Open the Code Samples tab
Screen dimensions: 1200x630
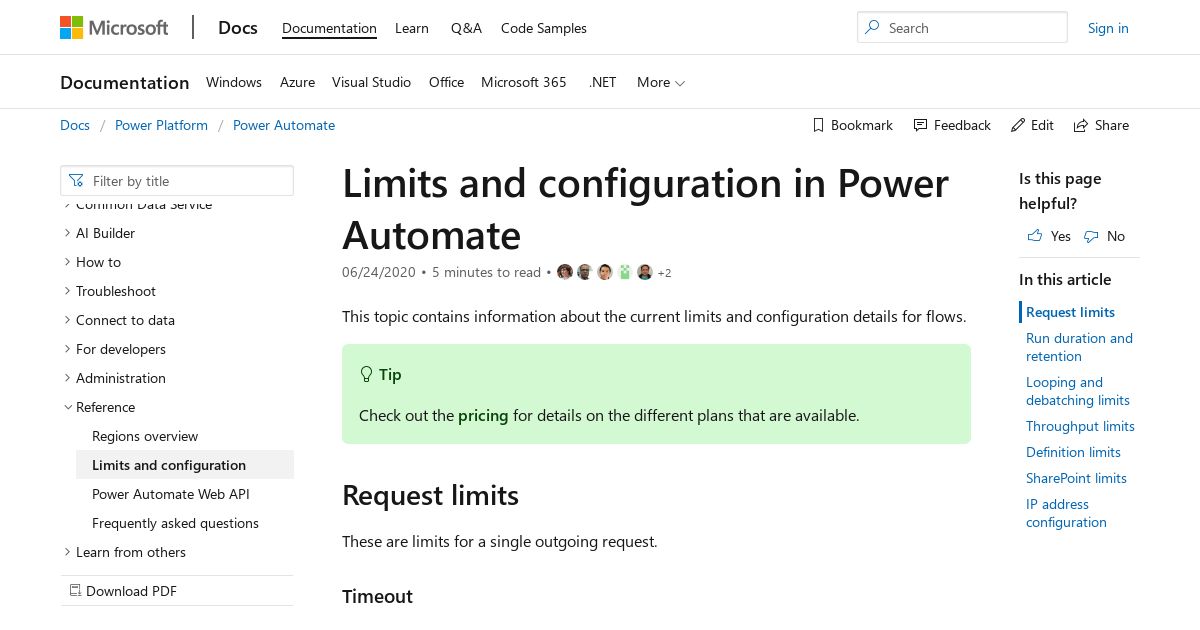point(544,28)
